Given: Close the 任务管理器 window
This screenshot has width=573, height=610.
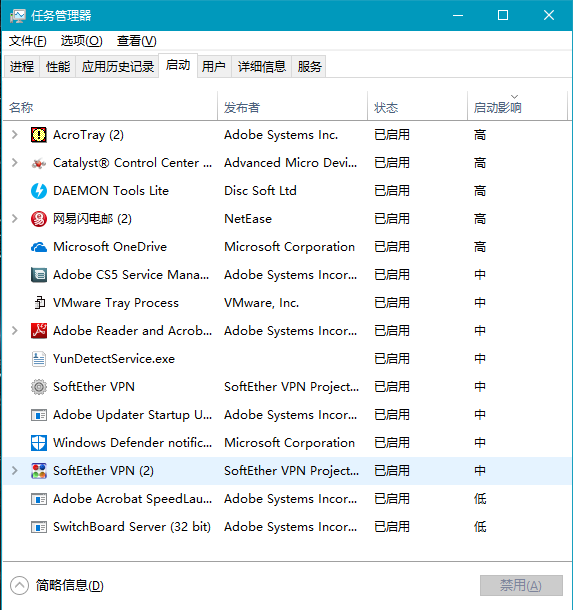Looking at the screenshot, I should pyautogui.click(x=549, y=16).
